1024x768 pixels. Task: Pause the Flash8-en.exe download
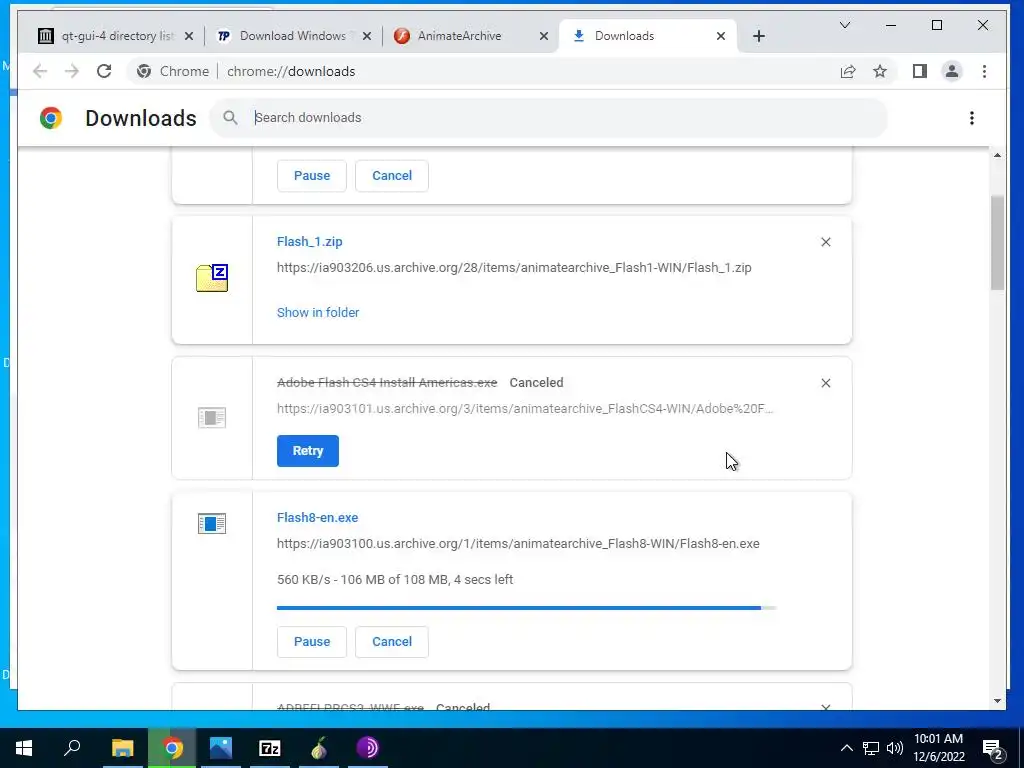312,642
